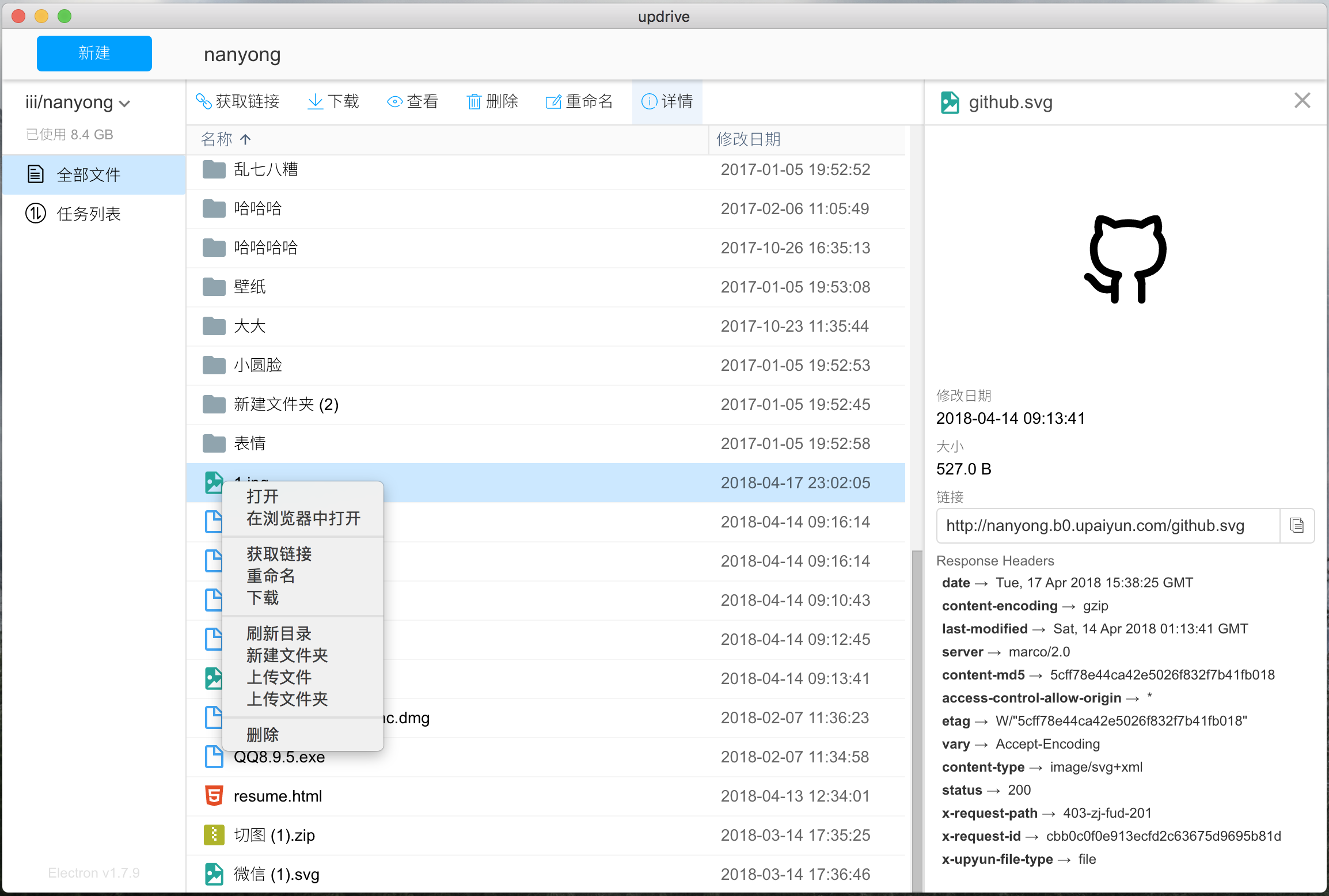Click the copy link icon beside URL

coord(1297,525)
